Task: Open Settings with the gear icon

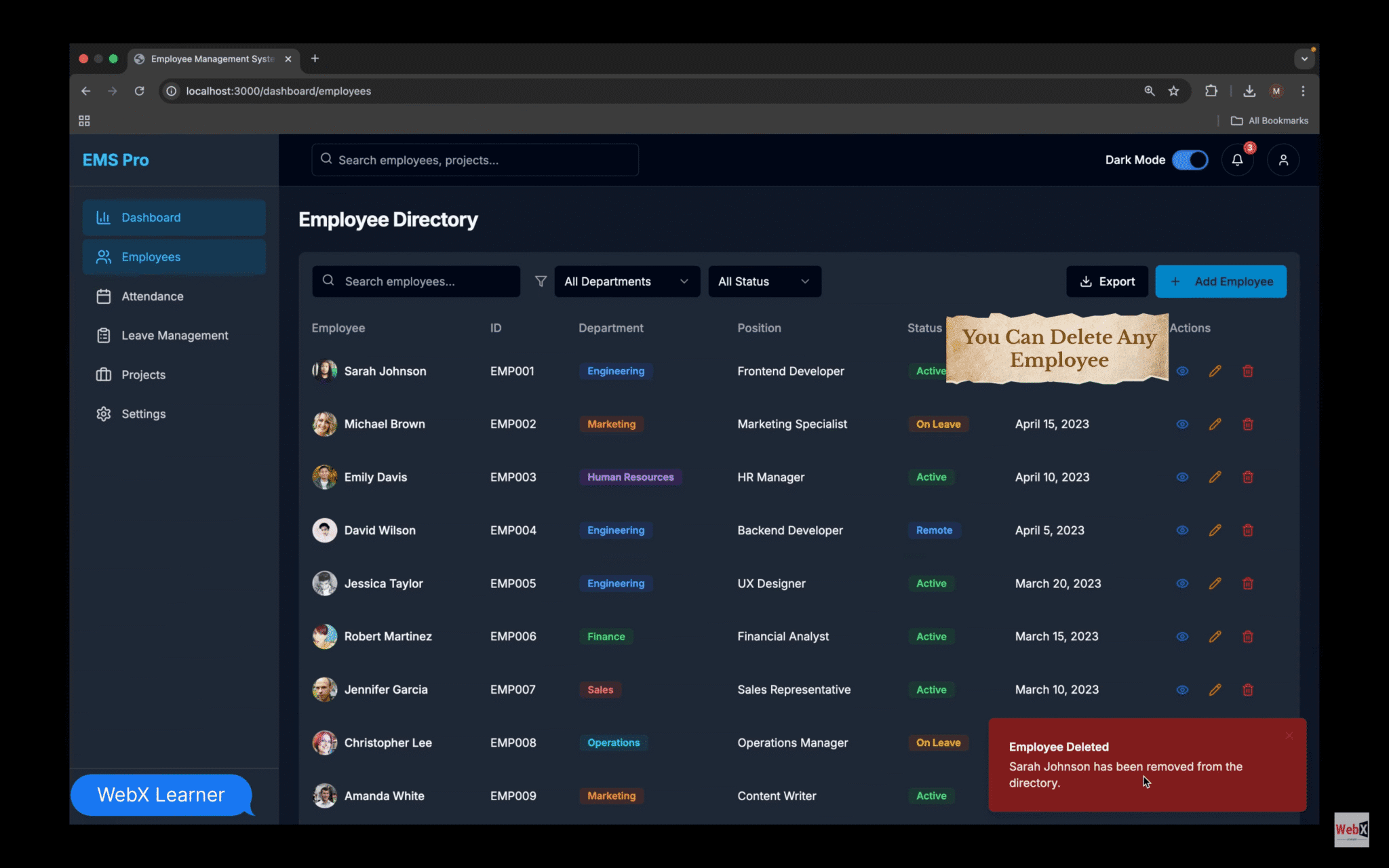Action: pyautogui.click(x=103, y=414)
